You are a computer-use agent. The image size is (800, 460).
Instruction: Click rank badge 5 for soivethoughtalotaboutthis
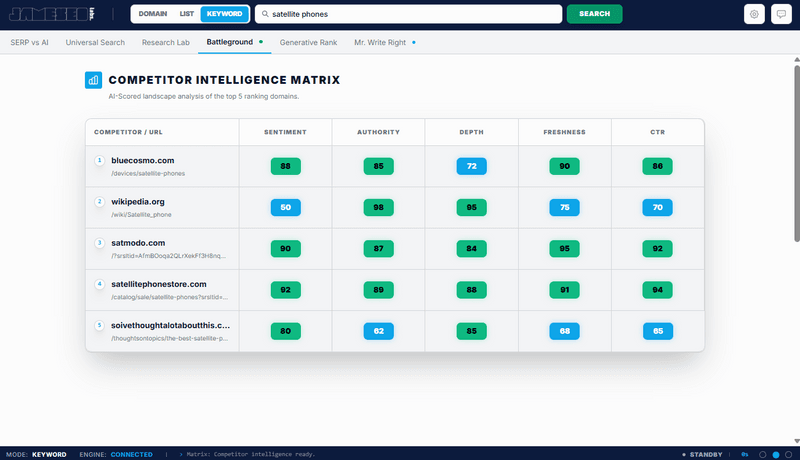coord(99,325)
